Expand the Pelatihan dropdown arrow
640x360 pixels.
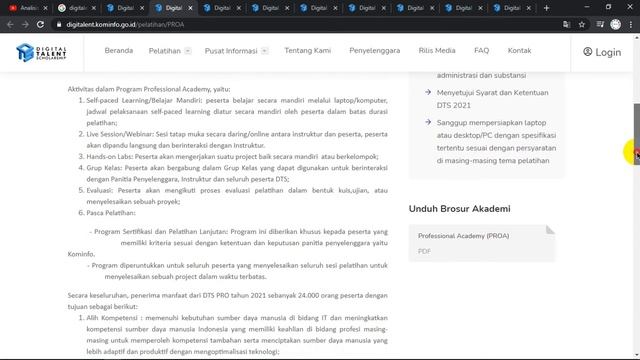point(187,51)
